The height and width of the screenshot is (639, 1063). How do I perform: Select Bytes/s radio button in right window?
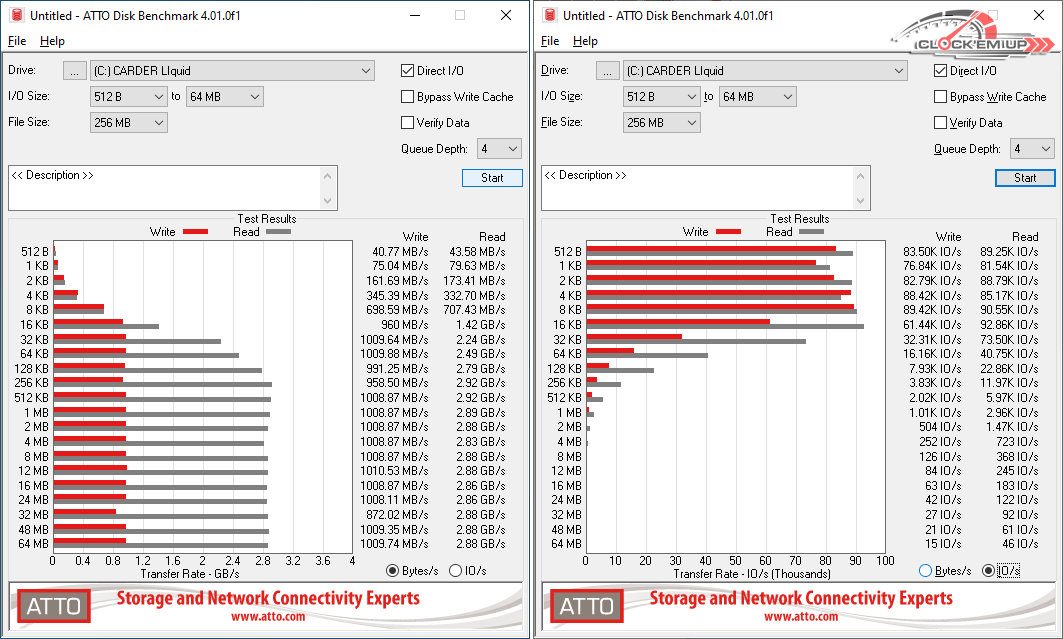(925, 571)
